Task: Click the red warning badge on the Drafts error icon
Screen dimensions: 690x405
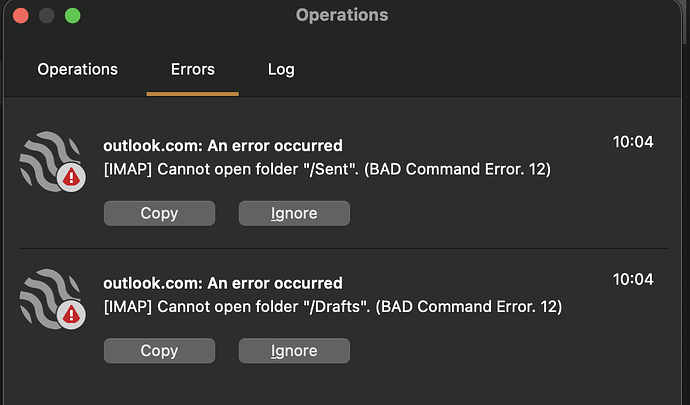Action: [71, 316]
